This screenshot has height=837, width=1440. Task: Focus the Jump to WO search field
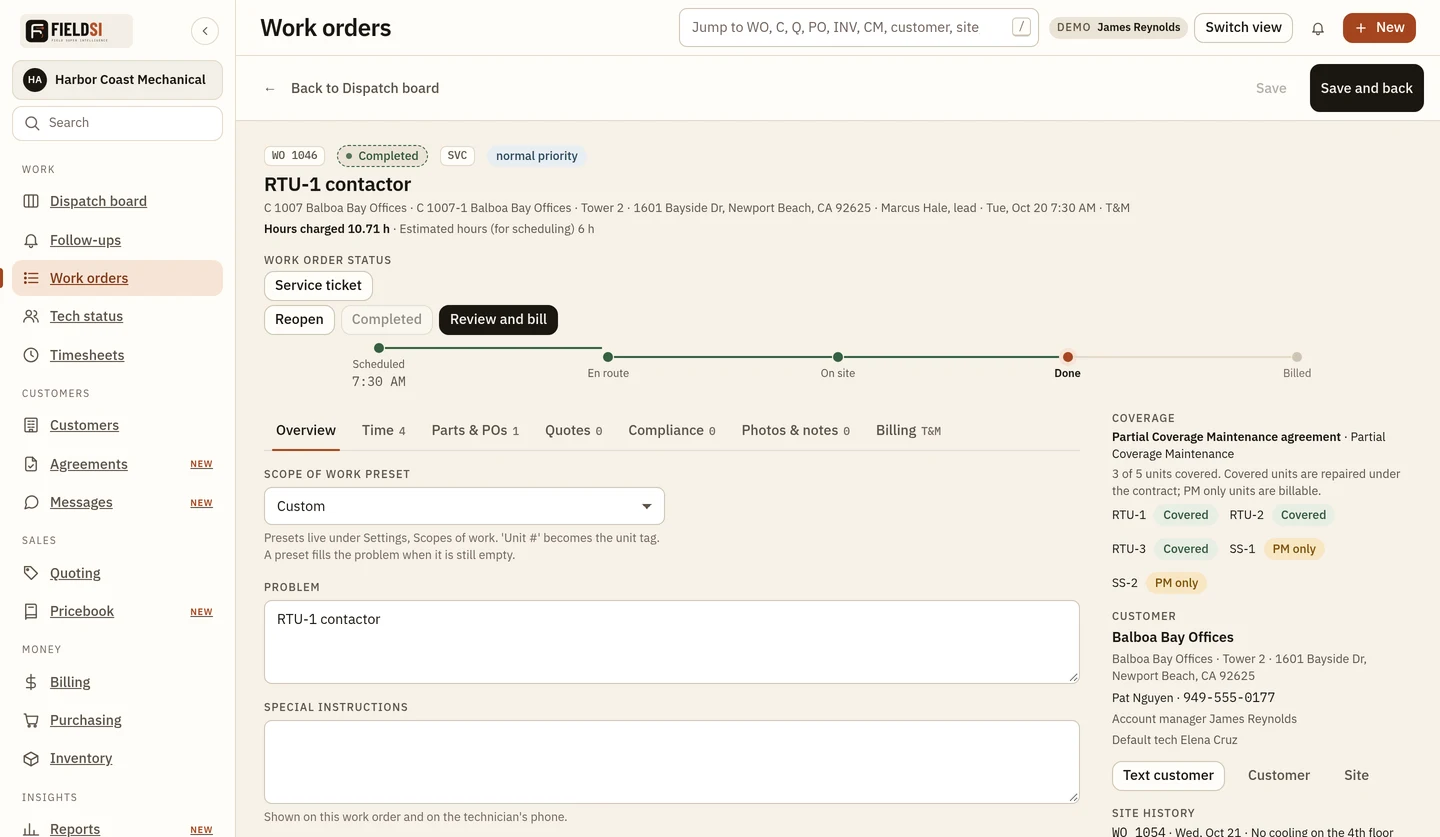858,27
